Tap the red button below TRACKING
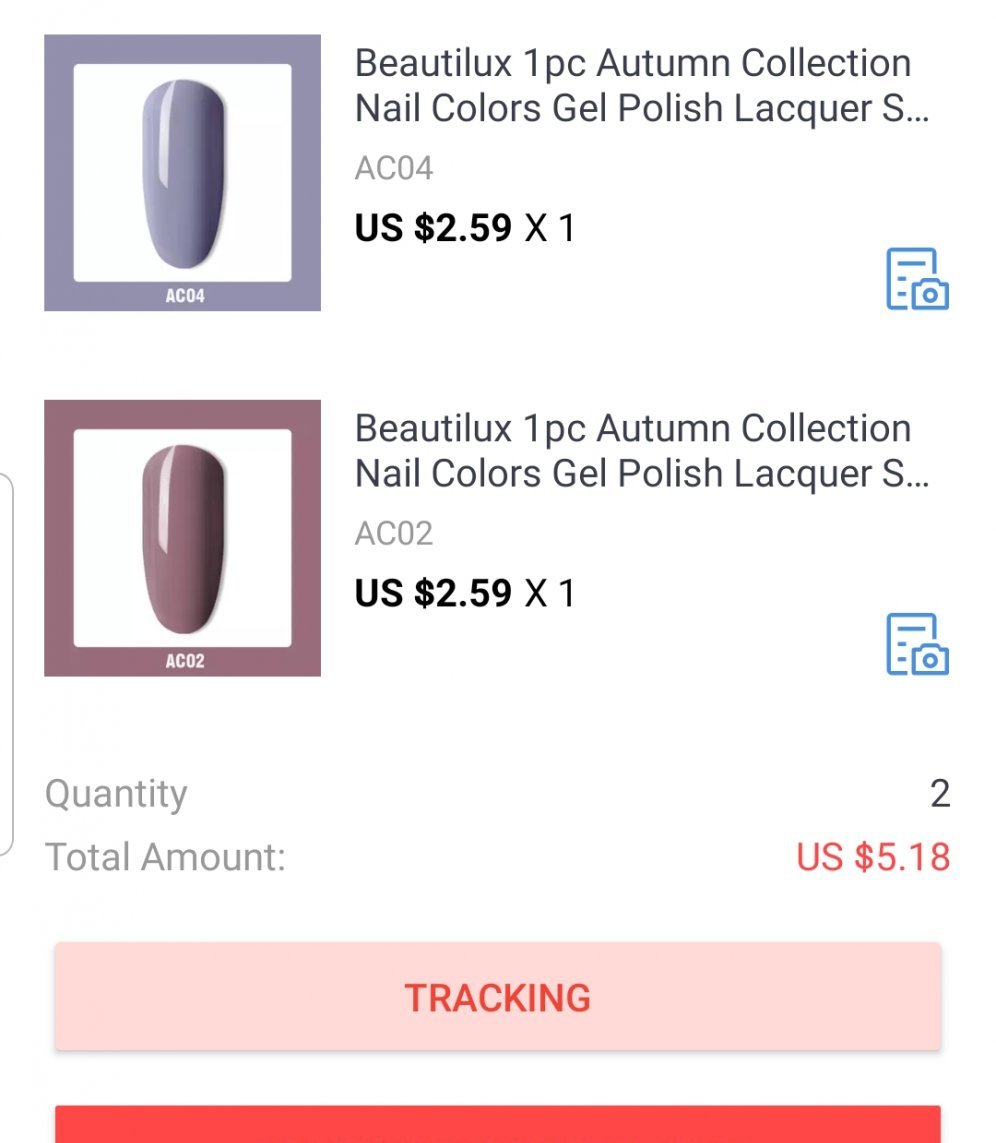This screenshot has width=996, height=1143. coord(497,1126)
